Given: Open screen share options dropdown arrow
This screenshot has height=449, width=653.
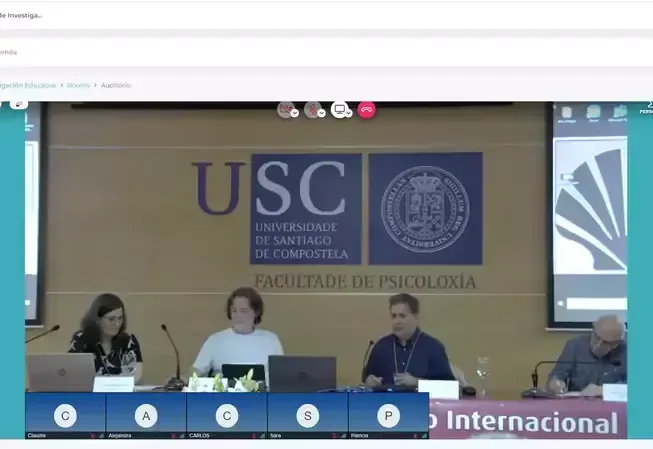Looking at the screenshot, I should 349,114.
